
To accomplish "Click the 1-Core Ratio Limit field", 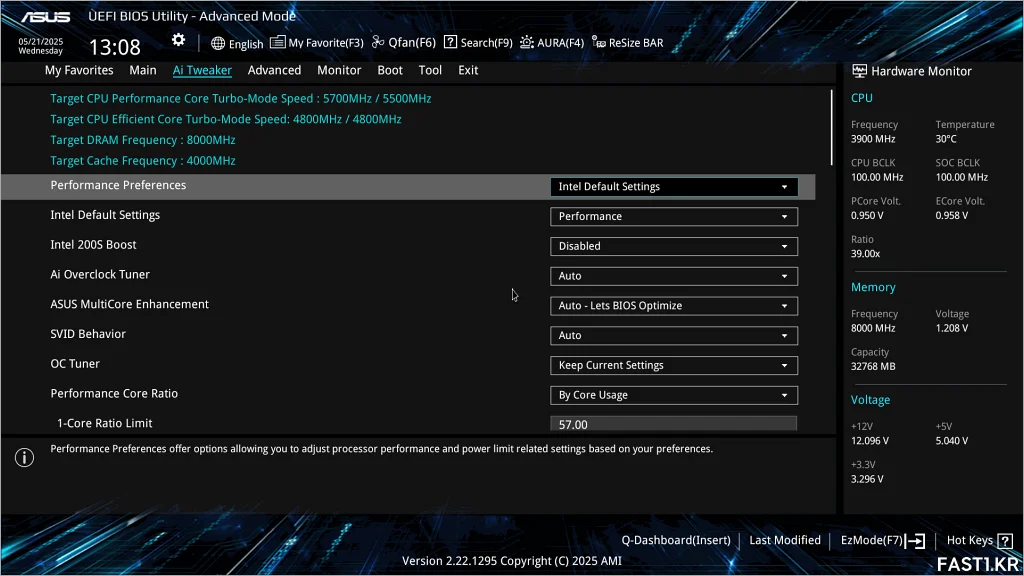I will point(673,424).
